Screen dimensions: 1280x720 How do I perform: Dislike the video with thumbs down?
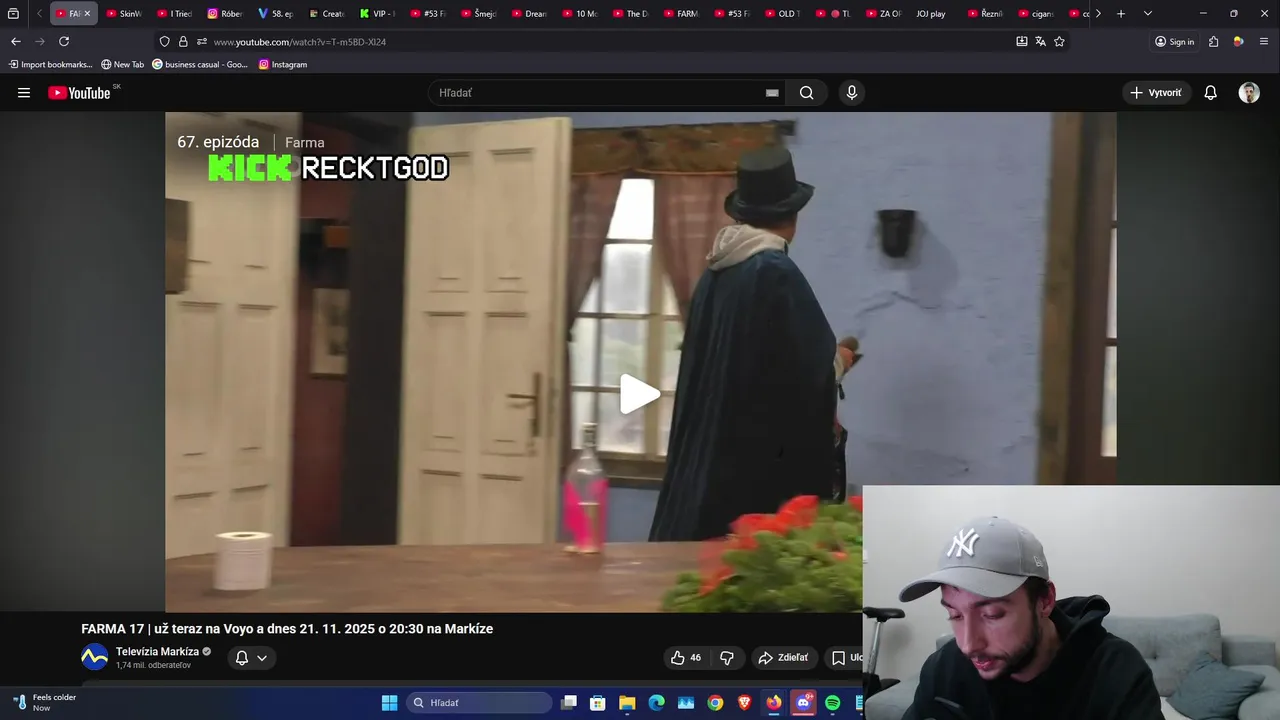coord(727,657)
